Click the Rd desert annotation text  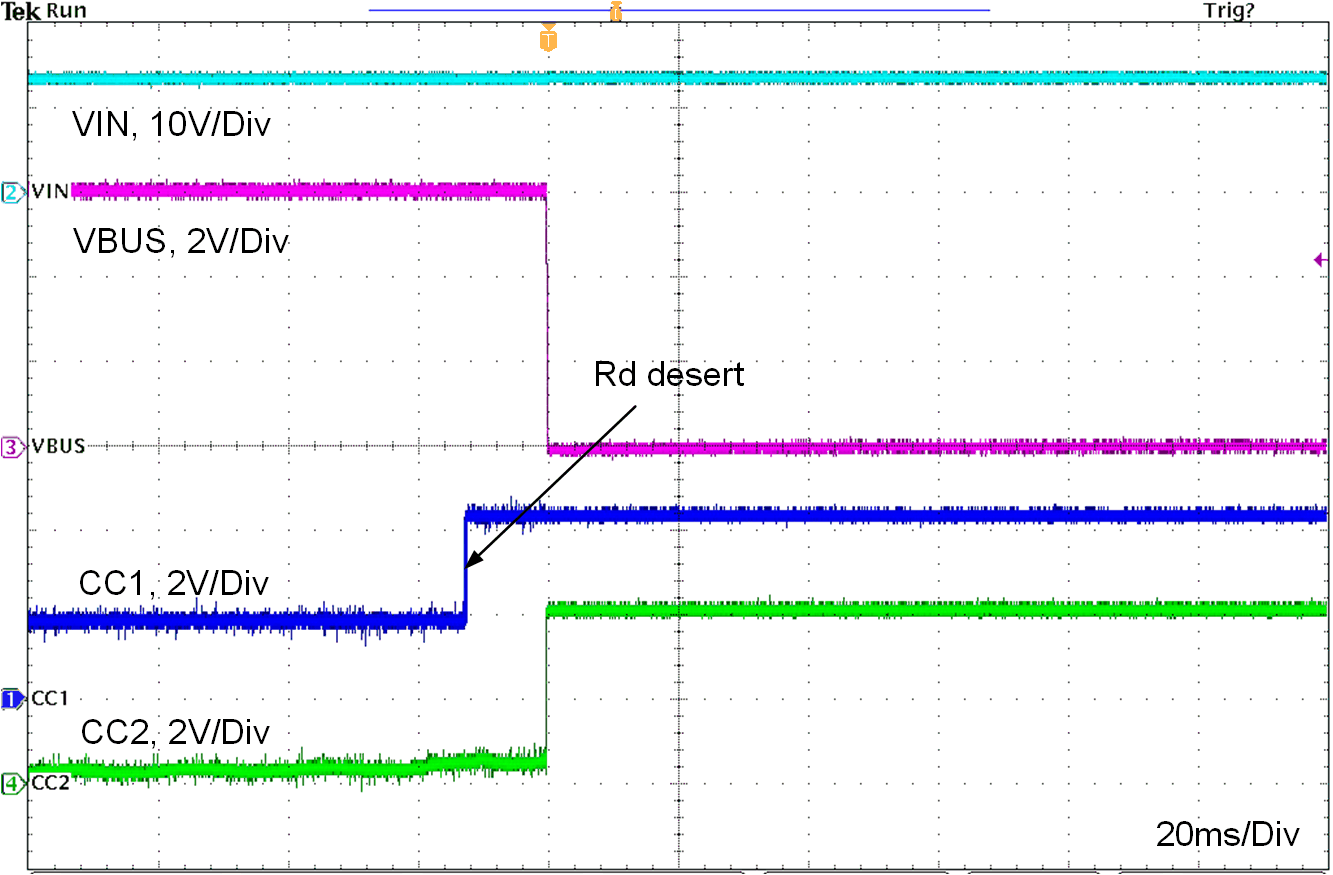669,374
